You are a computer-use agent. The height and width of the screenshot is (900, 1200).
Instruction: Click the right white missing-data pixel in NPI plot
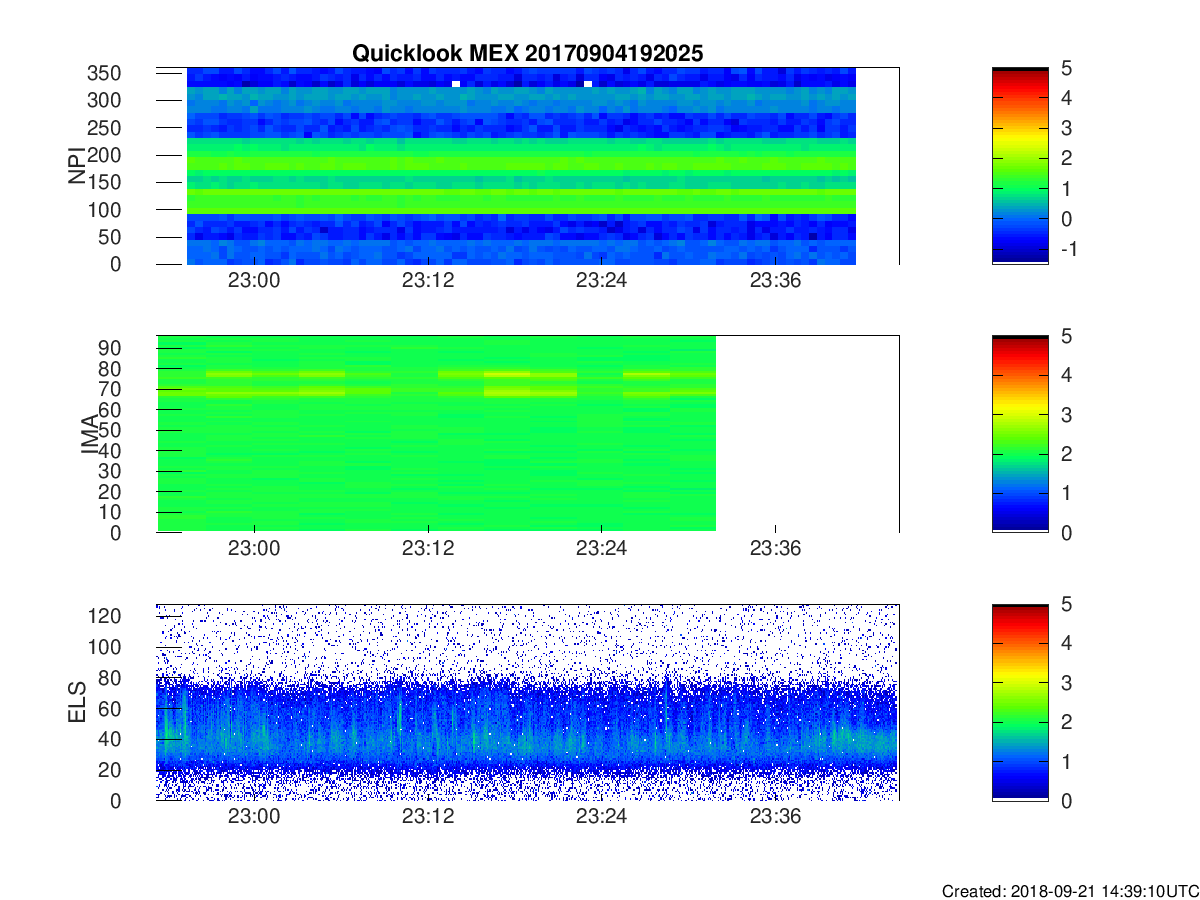pyautogui.click(x=588, y=84)
